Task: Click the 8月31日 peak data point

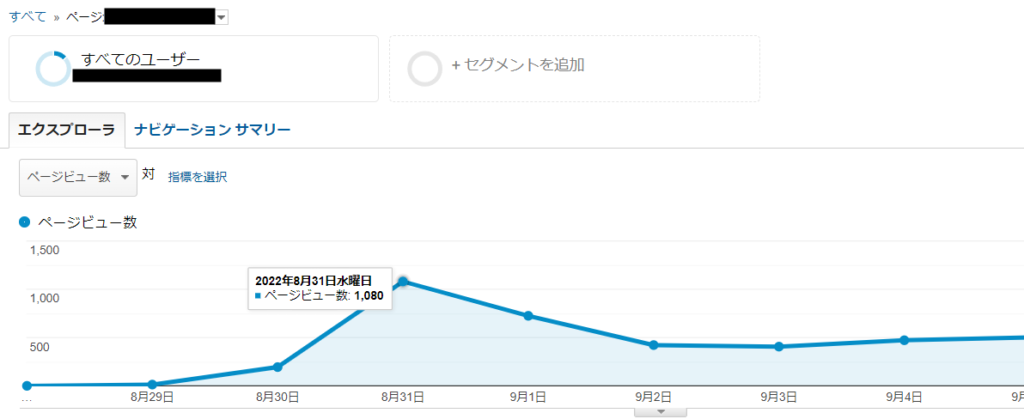Action: coord(403,282)
